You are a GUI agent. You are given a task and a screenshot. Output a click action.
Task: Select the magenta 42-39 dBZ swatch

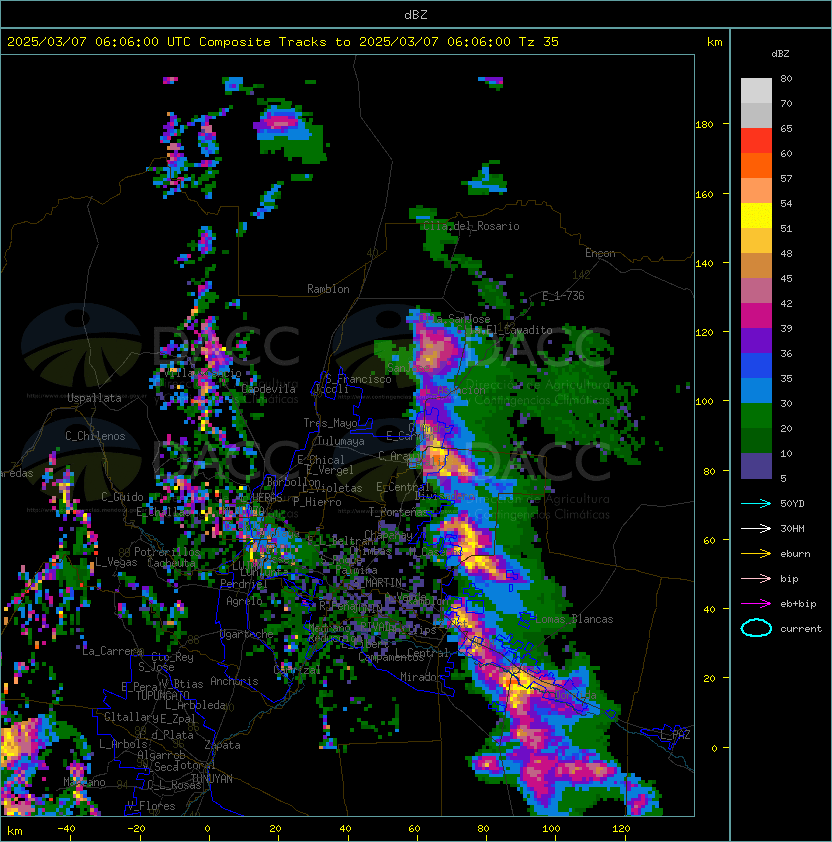coord(756,316)
